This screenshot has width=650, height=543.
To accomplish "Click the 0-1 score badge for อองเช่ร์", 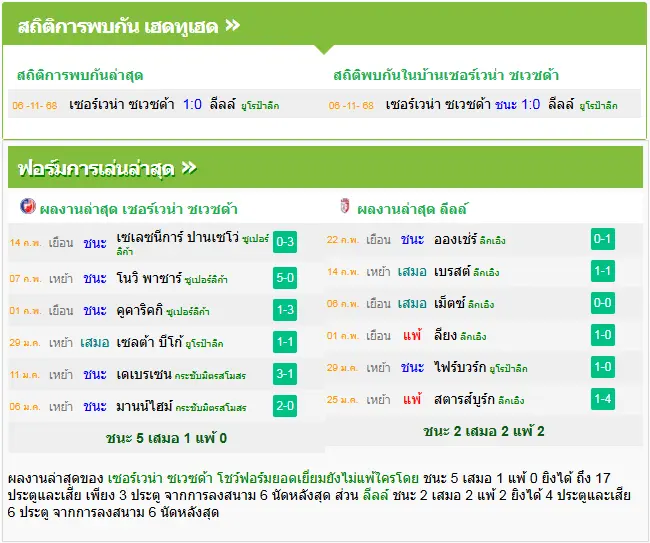I will (x=602, y=239).
